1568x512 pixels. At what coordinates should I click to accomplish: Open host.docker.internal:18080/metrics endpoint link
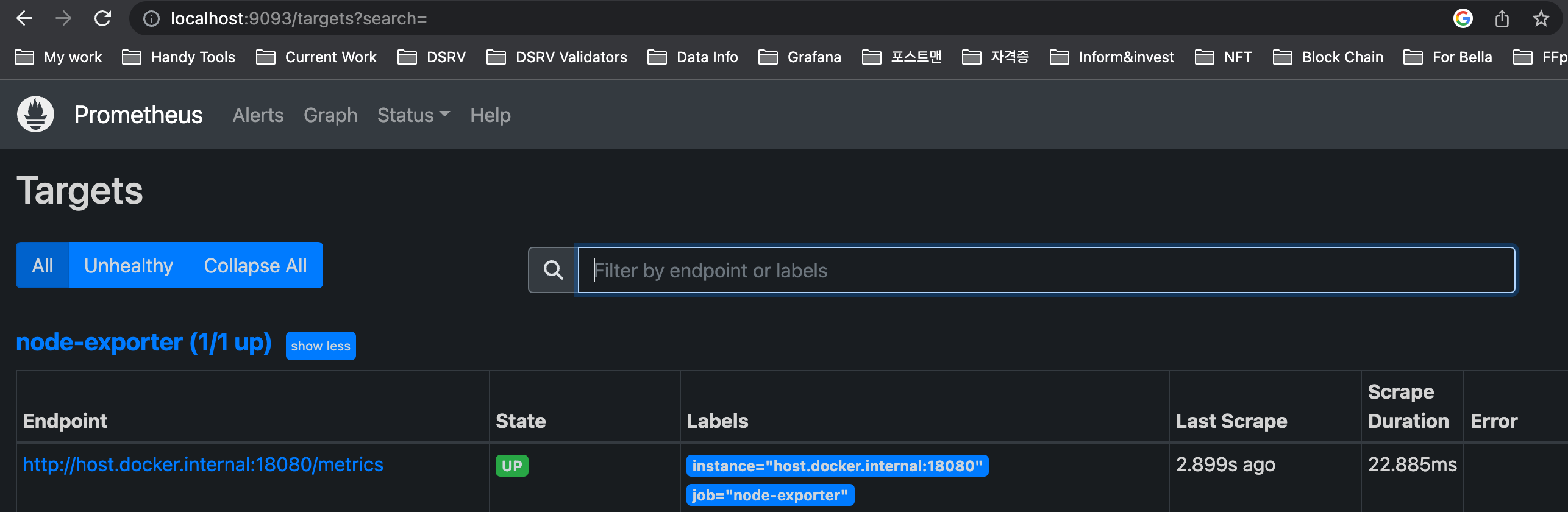tap(203, 464)
